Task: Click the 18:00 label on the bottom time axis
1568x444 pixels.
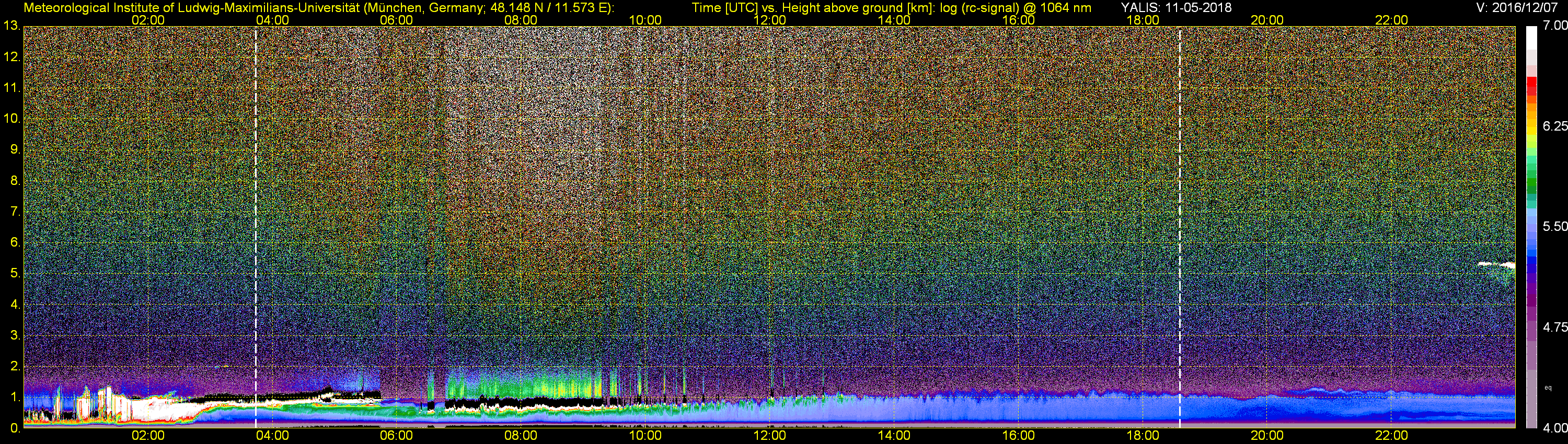Action: [1143, 436]
